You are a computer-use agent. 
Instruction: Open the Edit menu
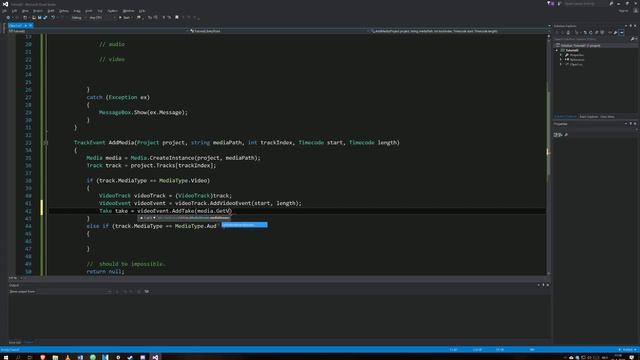(x=14, y=11)
